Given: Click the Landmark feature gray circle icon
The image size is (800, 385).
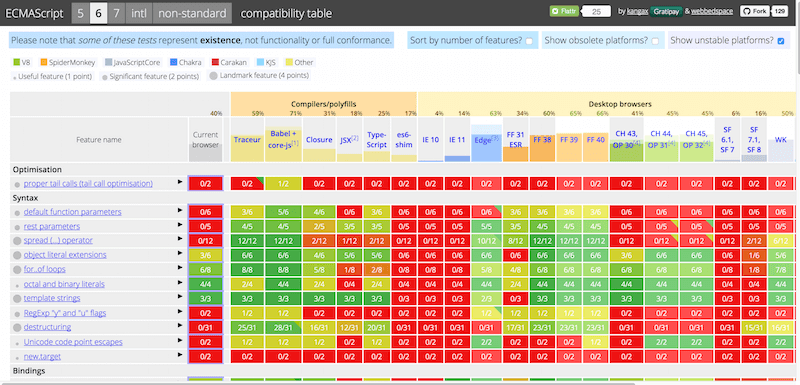Looking at the screenshot, I should 213,76.
